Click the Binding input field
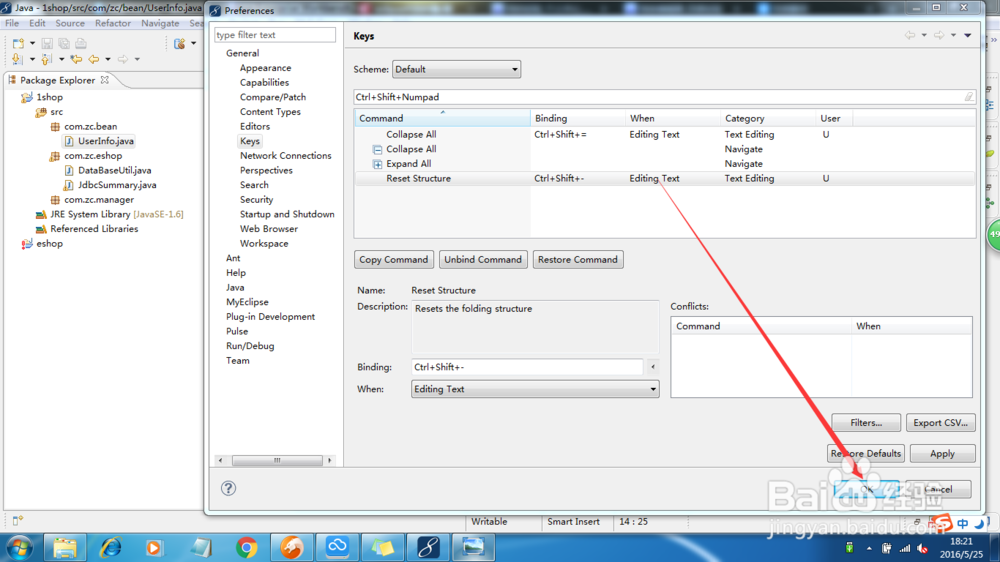1000x562 pixels. 527,367
